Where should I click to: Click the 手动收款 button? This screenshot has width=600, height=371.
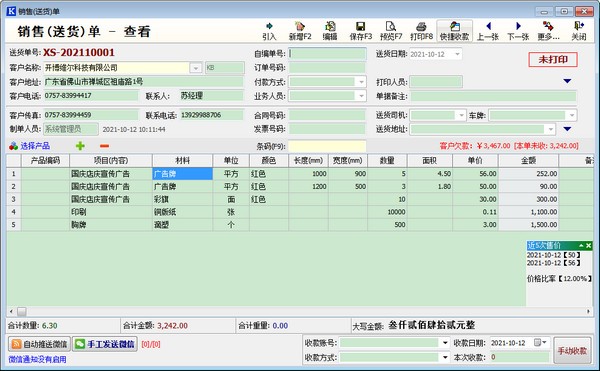click(x=572, y=350)
